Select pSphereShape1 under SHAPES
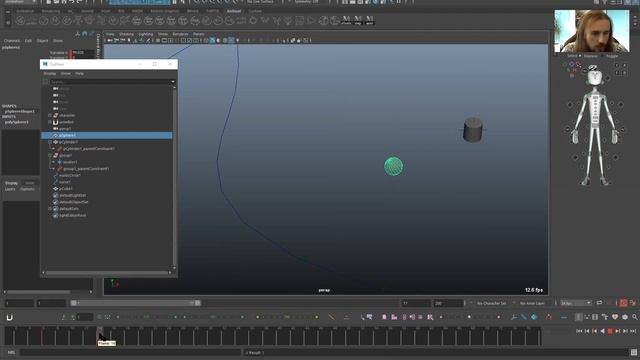Screen dimensions: 640x360 tap(20, 111)
